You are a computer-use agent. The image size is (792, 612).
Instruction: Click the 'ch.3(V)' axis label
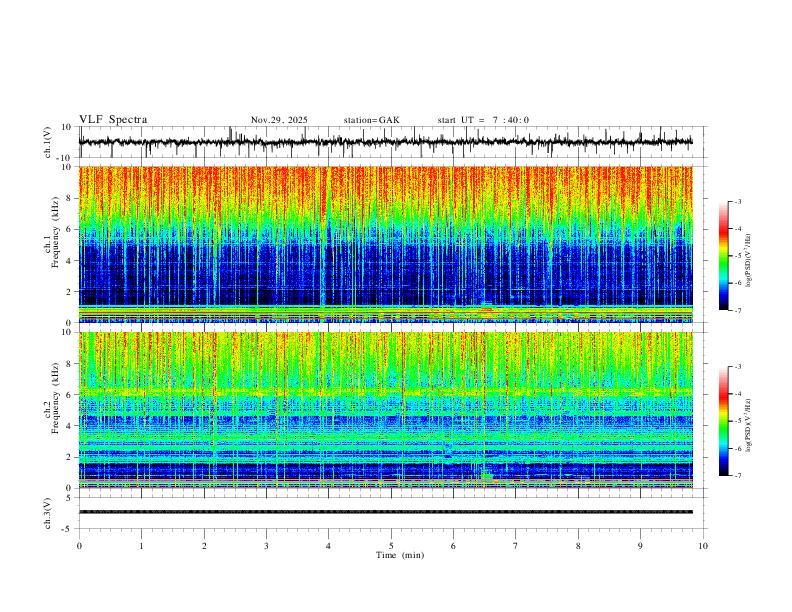pos(48,514)
